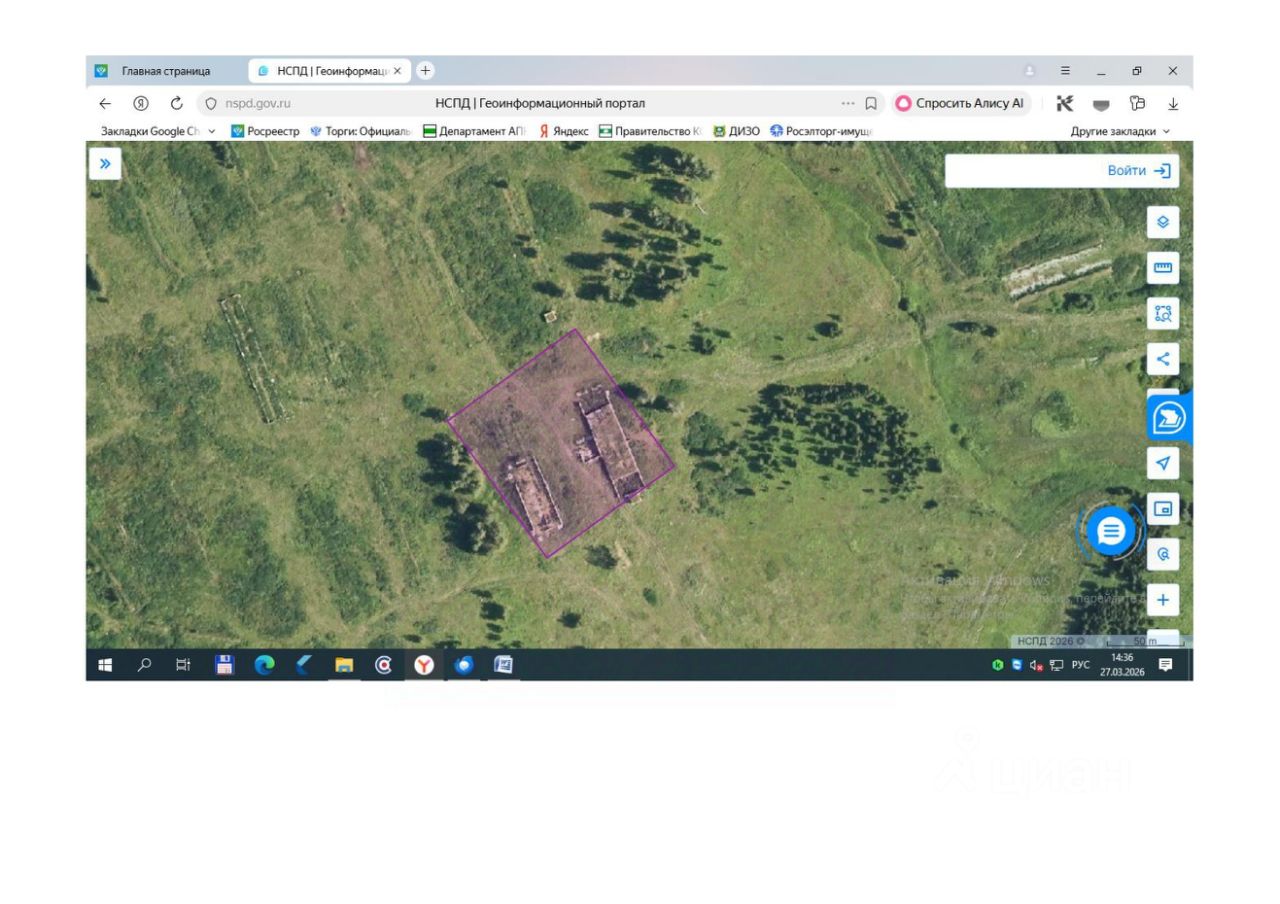This screenshot has height=904, width=1280.
Task: Open File Explorer from the taskbar
Action: point(344,665)
